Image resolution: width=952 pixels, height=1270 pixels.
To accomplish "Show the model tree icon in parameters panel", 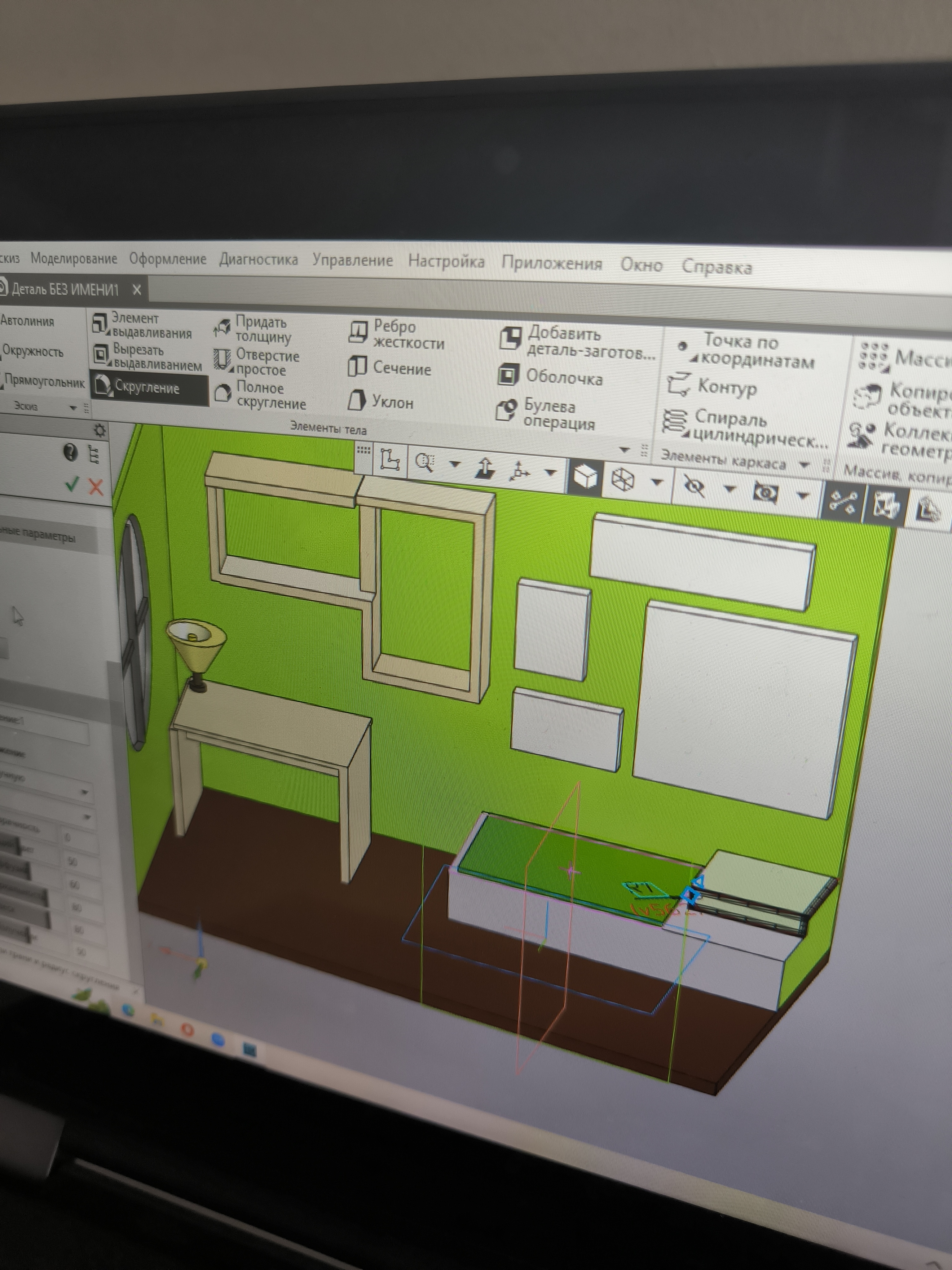I will 94,455.
